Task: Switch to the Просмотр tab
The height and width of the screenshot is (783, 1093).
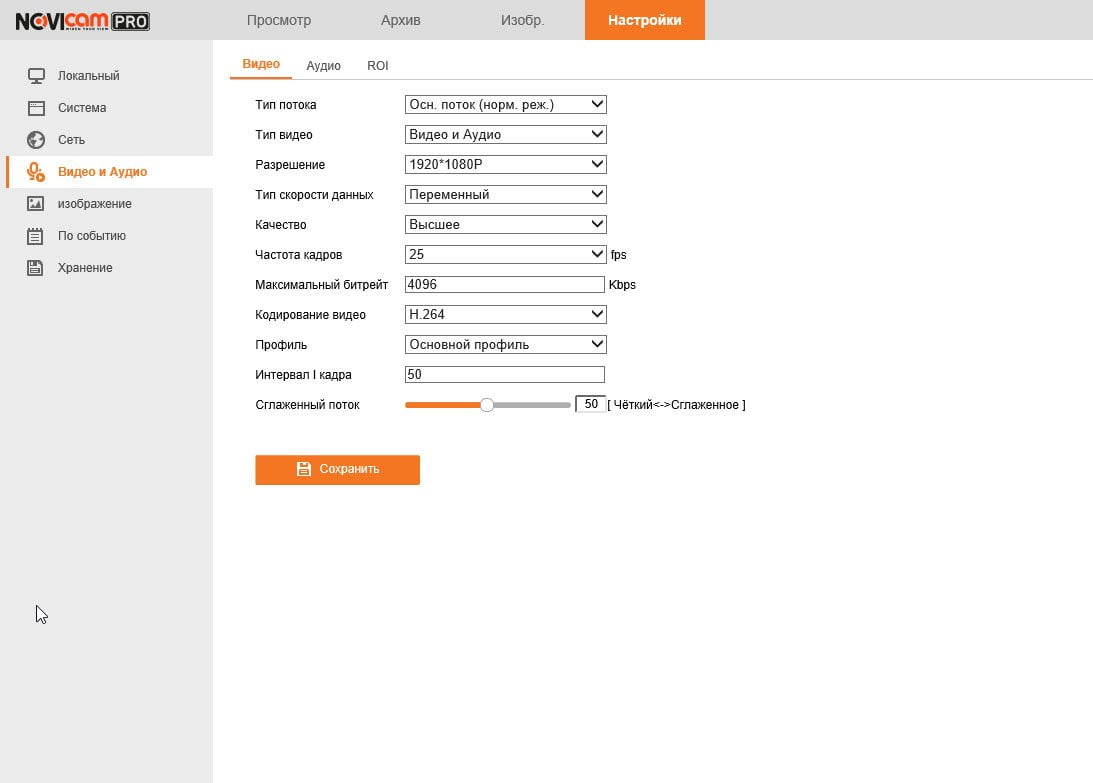Action: point(279,20)
